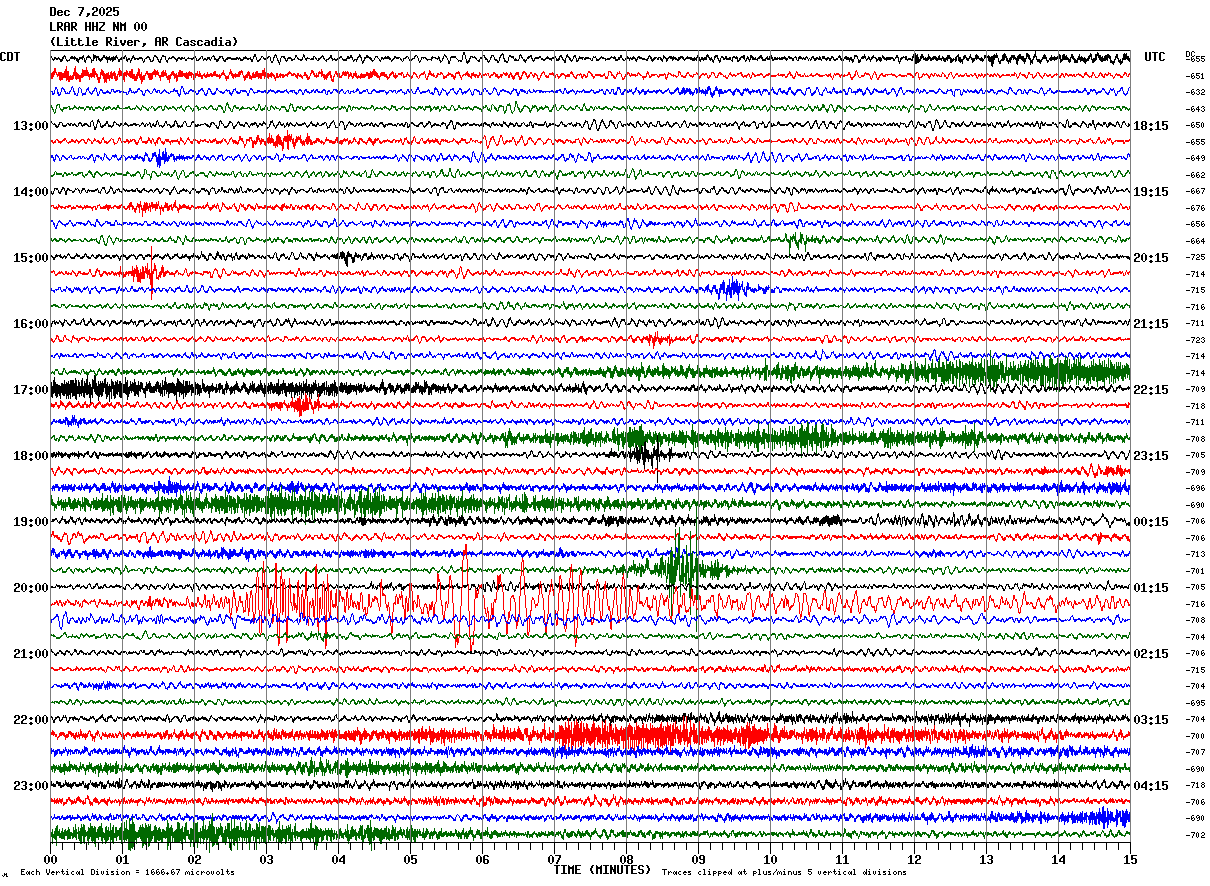
Task: Click the "Each Vertical Division = 1666.67 microvolts" note
Action: (x=127, y=873)
